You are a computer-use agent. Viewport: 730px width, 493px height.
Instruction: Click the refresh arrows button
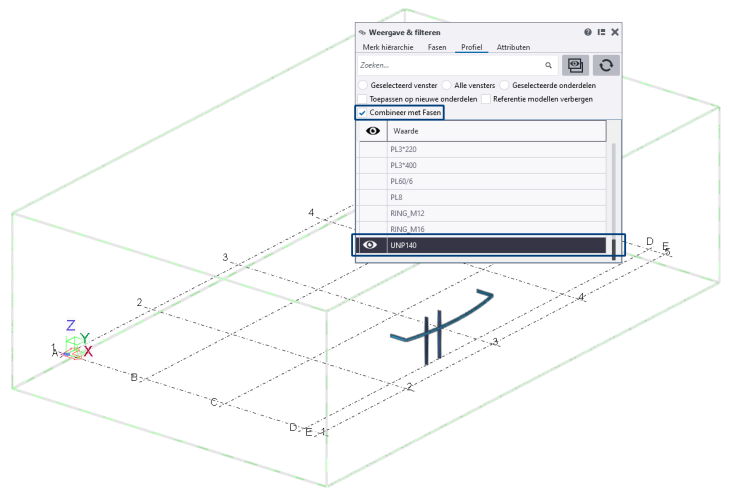pyautogui.click(x=604, y=65)
